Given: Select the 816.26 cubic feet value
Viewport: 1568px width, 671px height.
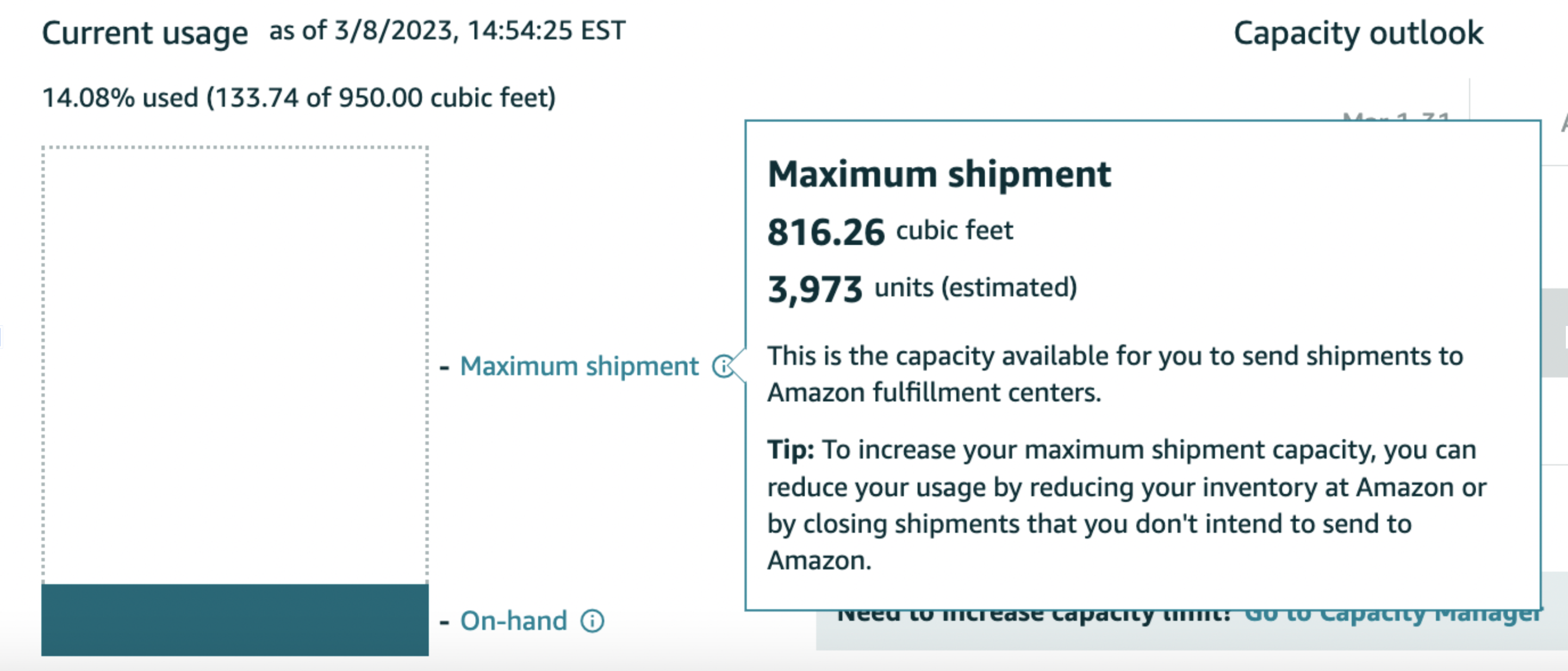Looking at the screenshot, I should point(890,232).
